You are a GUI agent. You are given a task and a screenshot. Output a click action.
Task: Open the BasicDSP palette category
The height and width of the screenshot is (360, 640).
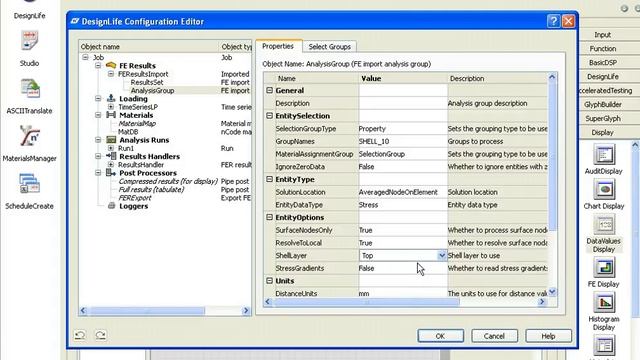602,62
